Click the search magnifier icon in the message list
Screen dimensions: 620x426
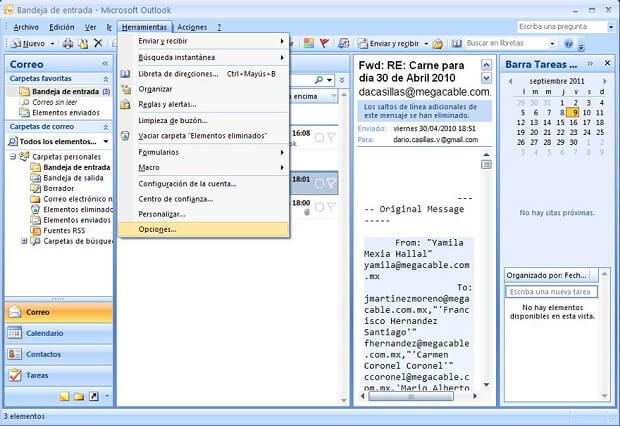tap(319, 80)
